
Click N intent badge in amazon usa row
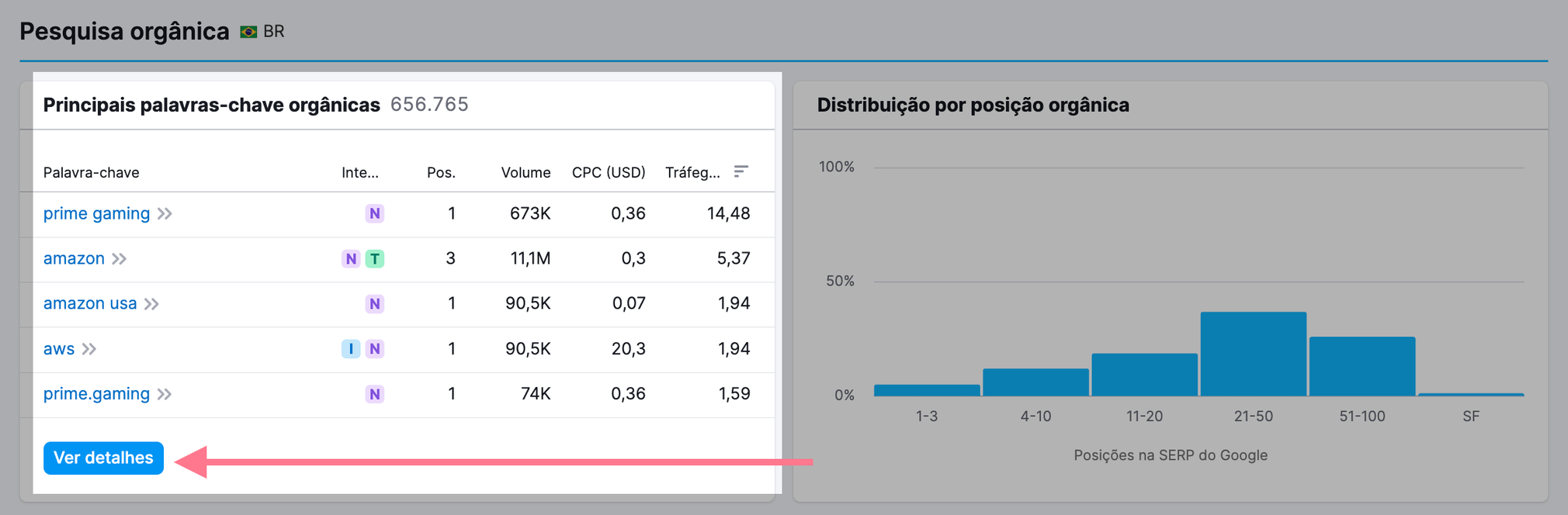coord(375,303)
